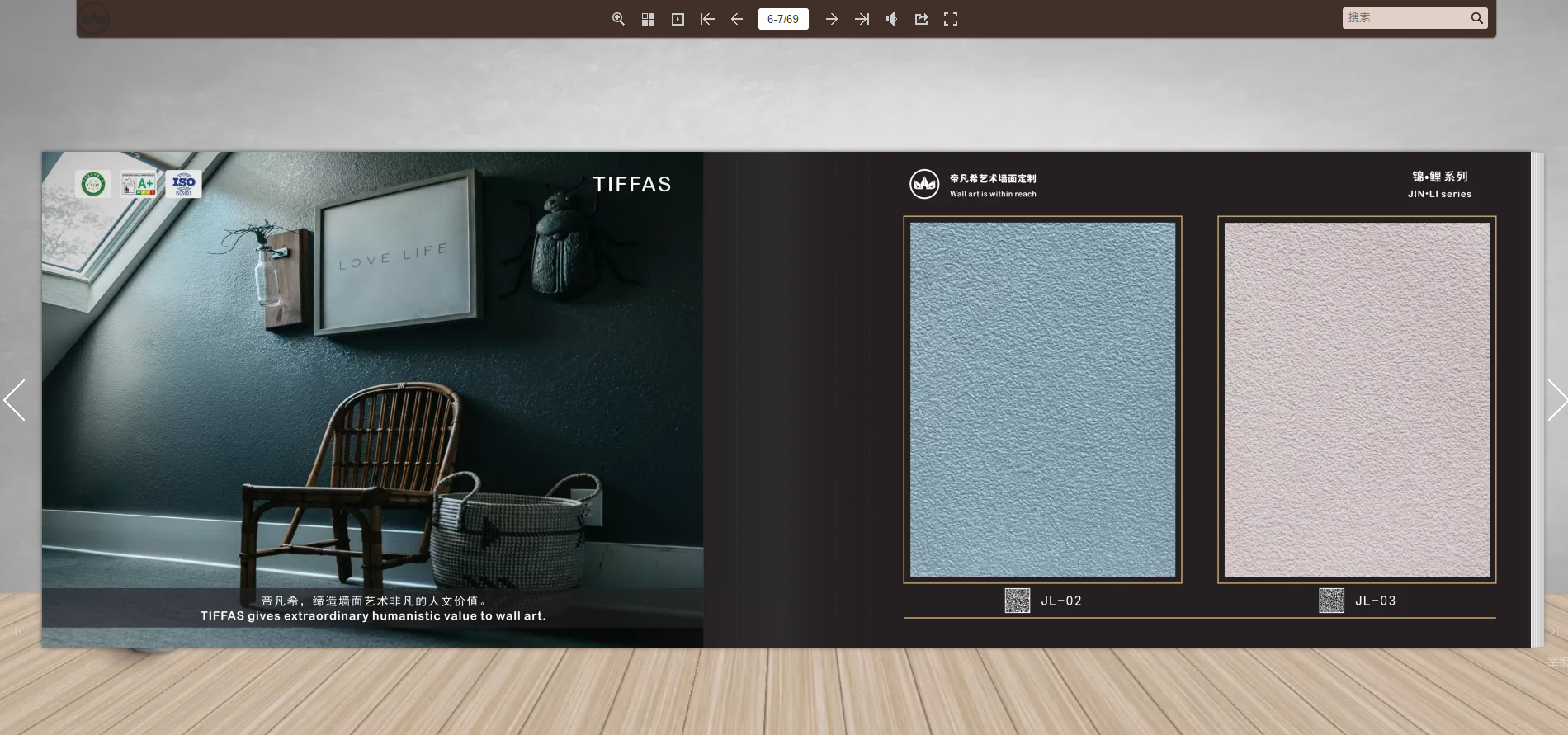
Task: Click the publisher logo in toolbar
Action: [94, 18]
